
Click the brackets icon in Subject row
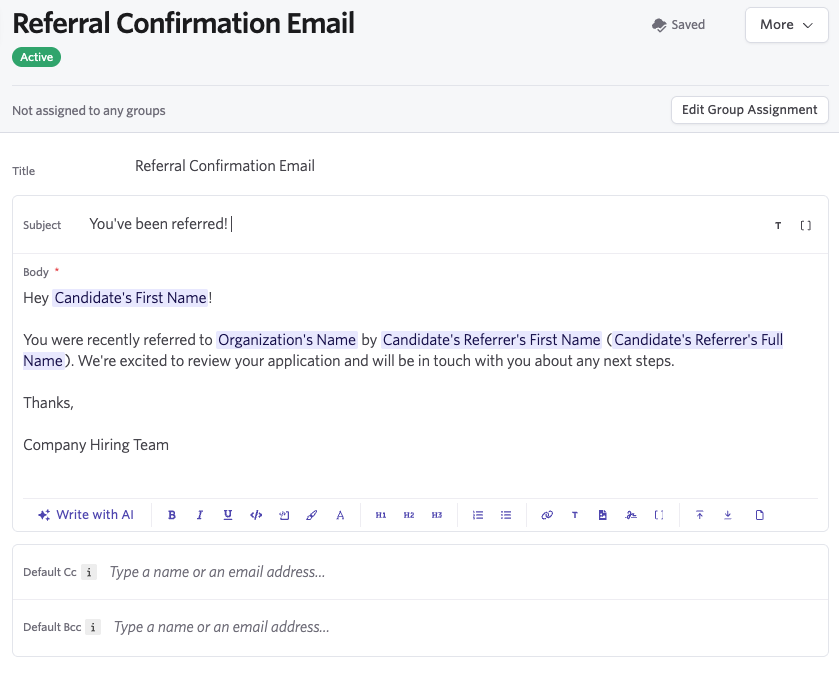(805, 226)
